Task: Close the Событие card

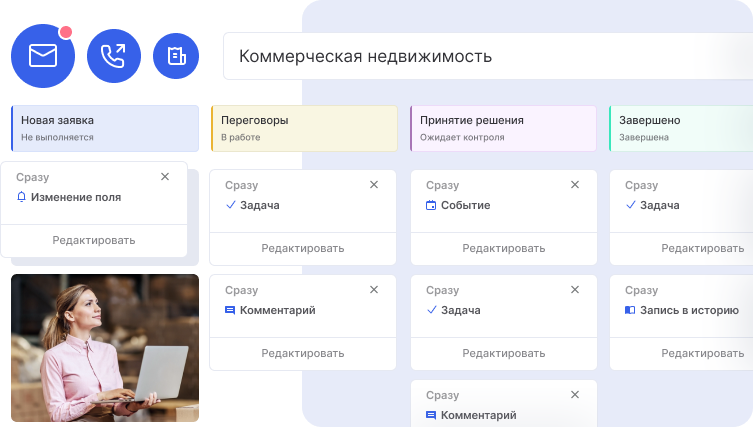Action: [574, 185]
